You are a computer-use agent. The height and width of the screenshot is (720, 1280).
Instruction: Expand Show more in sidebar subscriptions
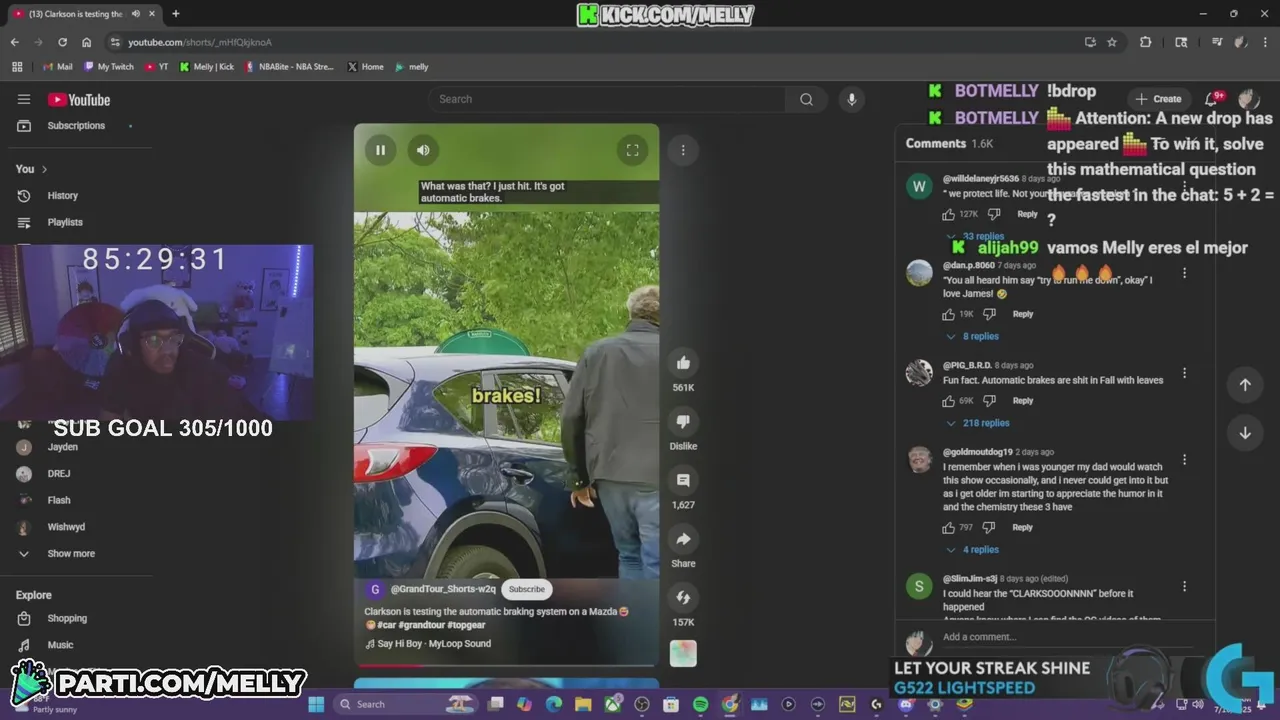click(71, 554)
